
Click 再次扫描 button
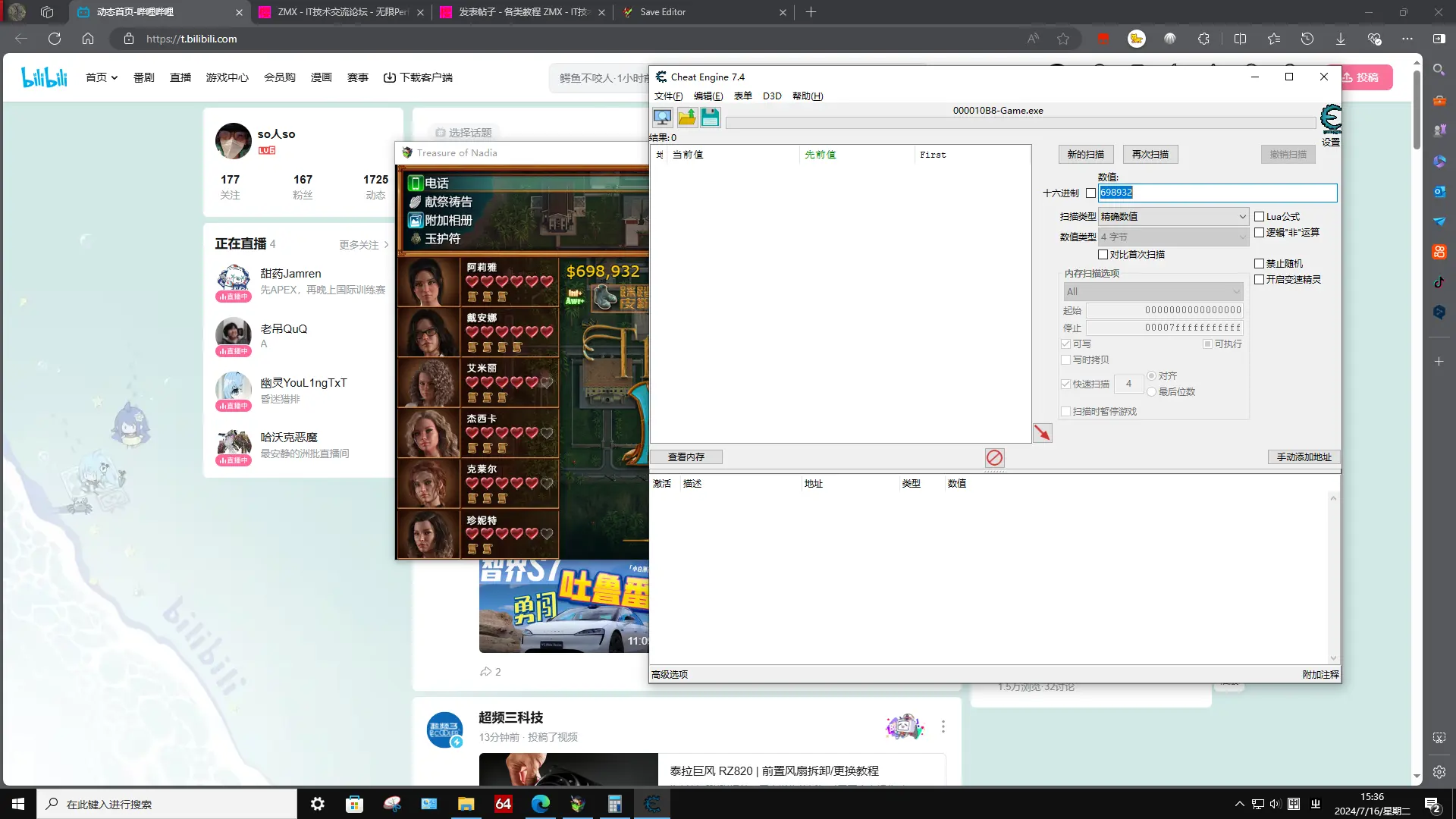[1150, 155]
